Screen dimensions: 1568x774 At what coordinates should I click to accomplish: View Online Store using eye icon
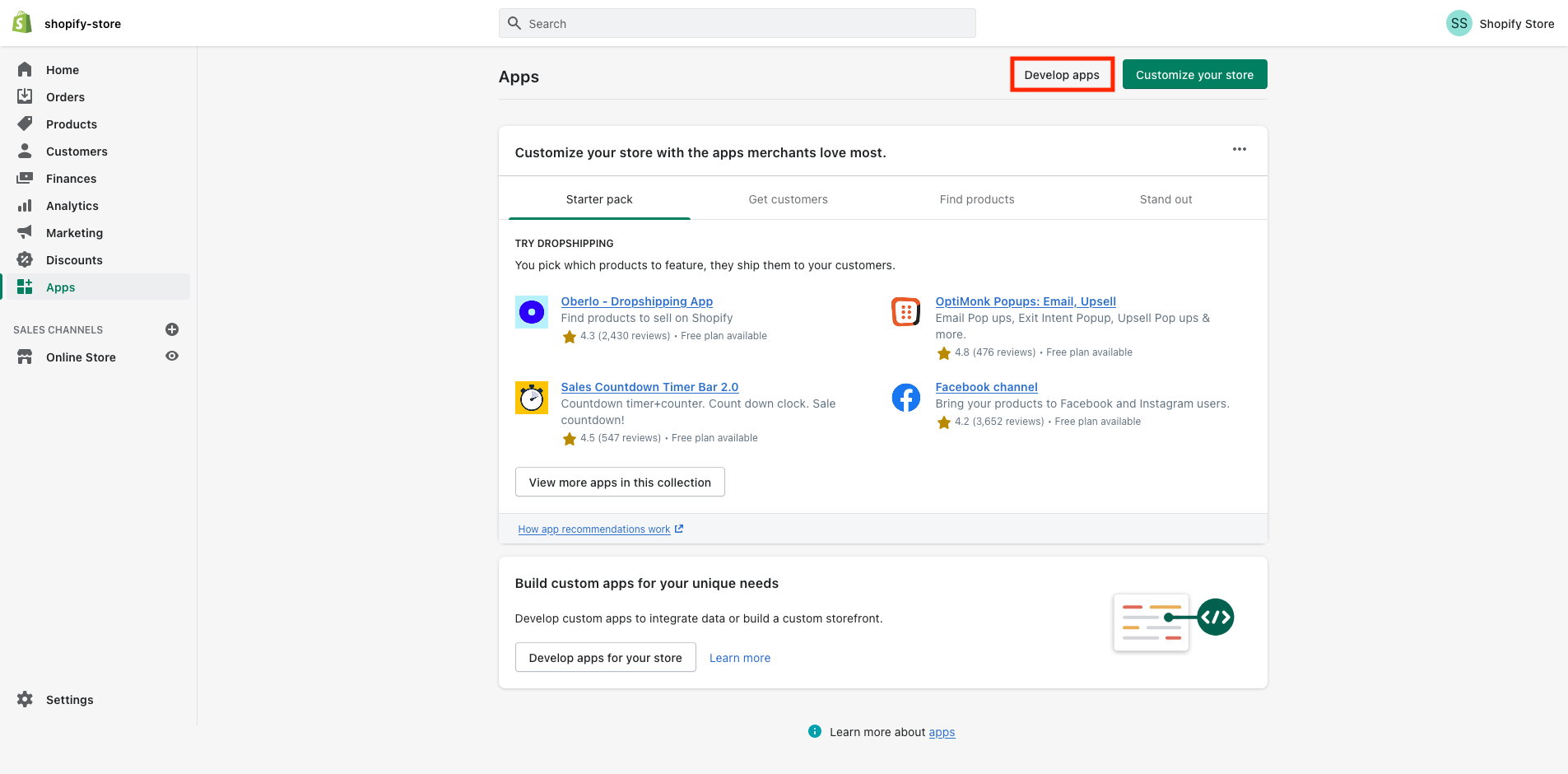coord(172,357)
